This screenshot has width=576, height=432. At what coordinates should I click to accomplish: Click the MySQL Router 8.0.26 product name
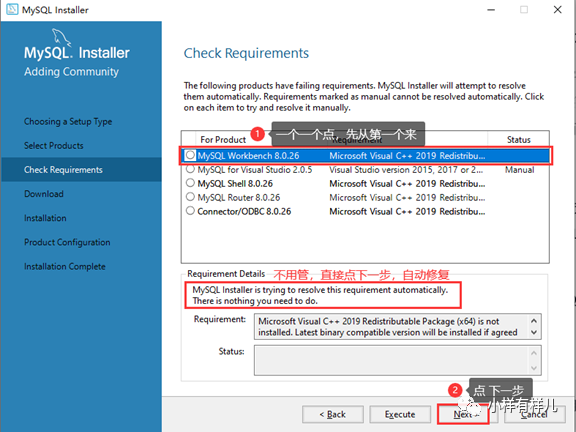coord(239,198)
